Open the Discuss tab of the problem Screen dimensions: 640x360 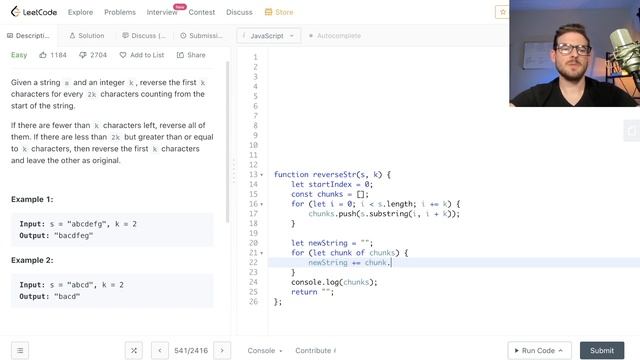[x=144, y=36]
